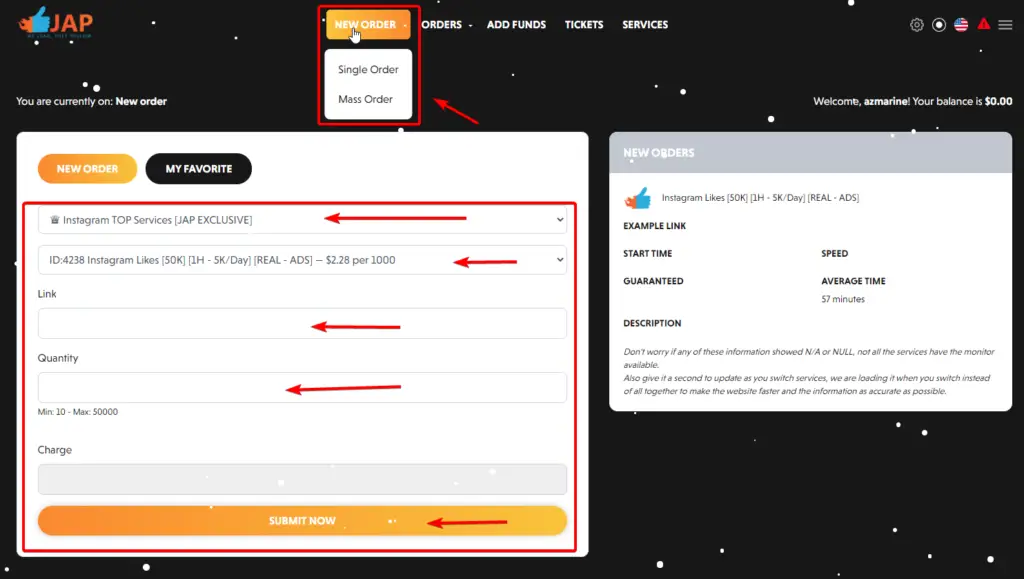Toggle the round theme switch icon
Screen dimensions: 1024x579
939,25
